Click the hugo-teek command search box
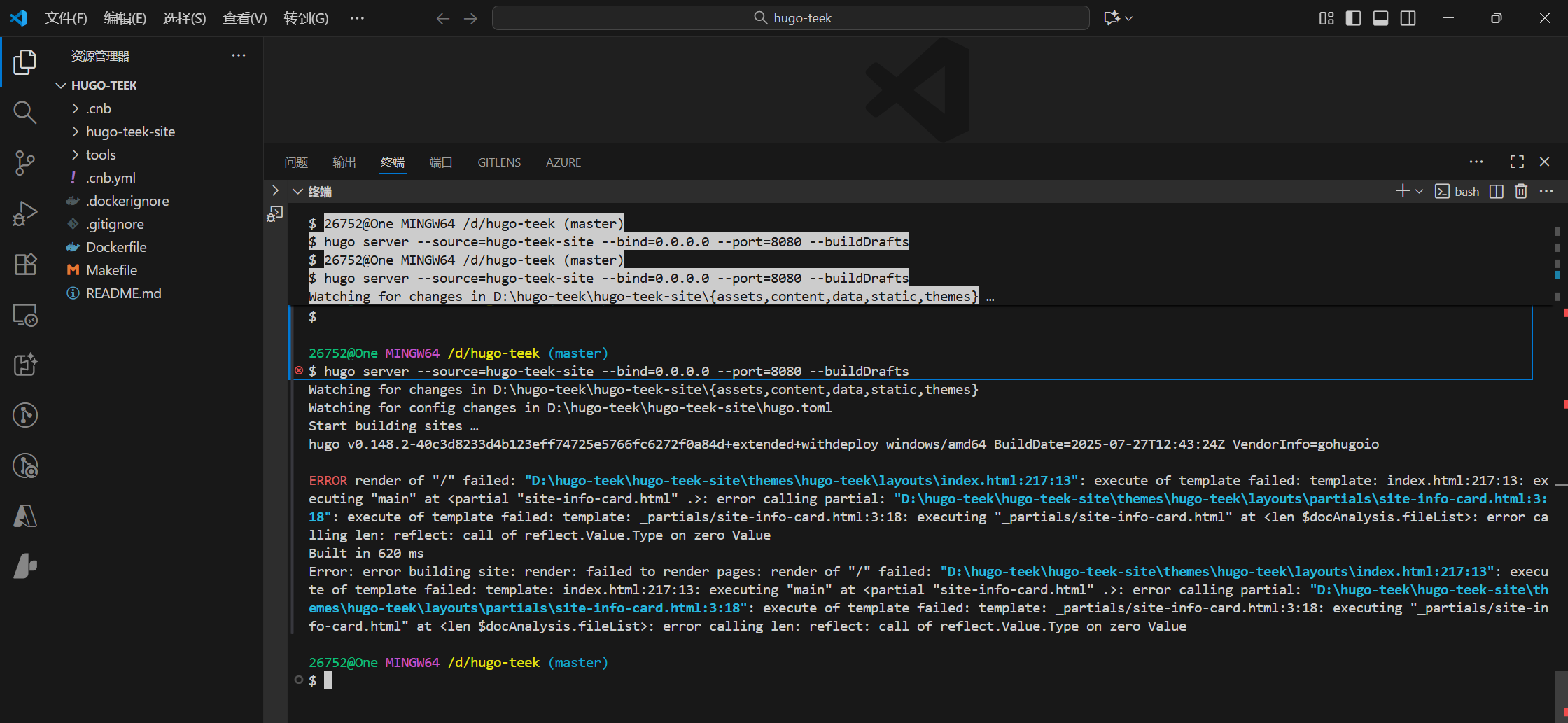Screen dimensions: 1568x723 point(790,18)
